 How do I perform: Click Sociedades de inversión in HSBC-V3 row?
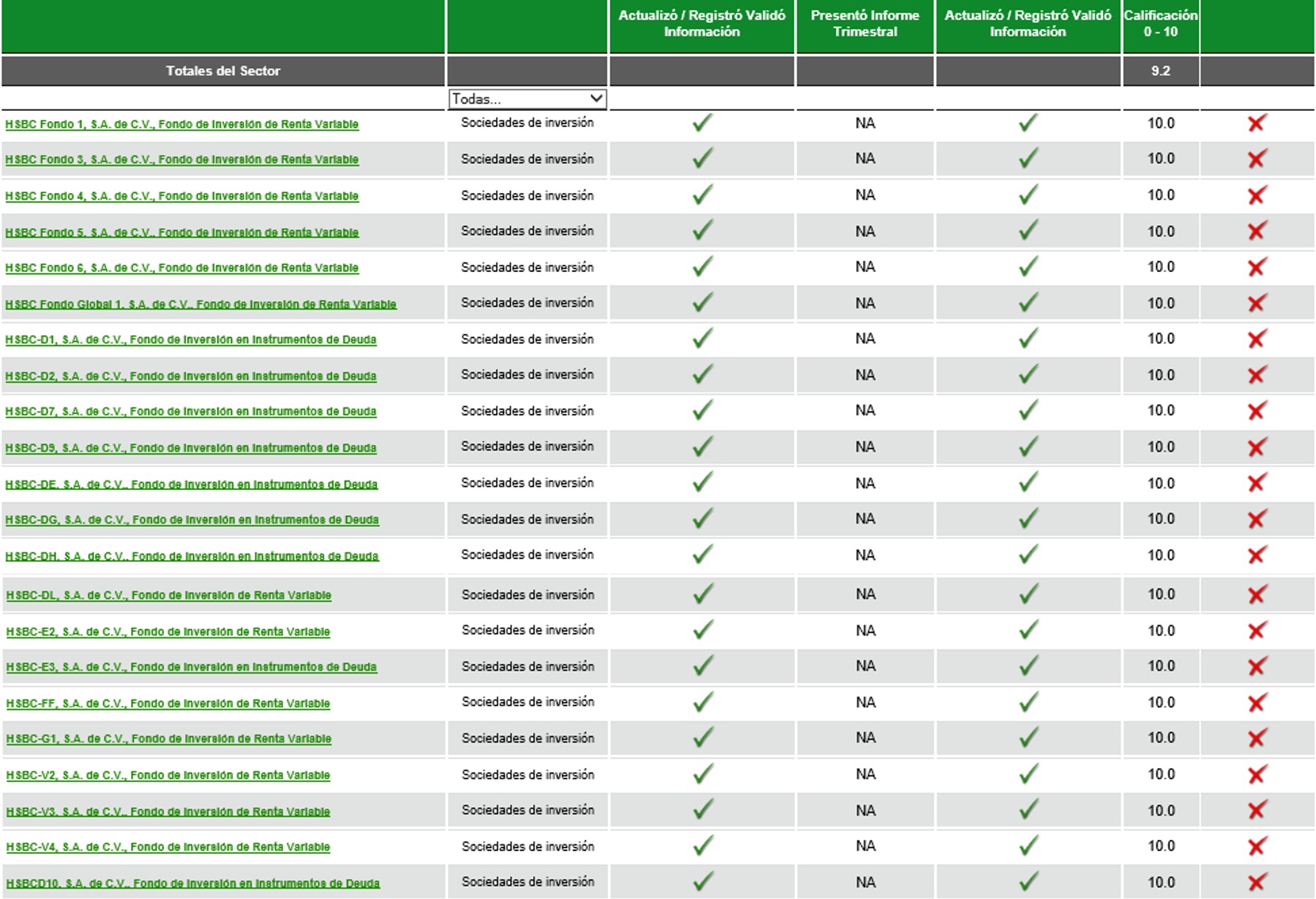point(528,810)
